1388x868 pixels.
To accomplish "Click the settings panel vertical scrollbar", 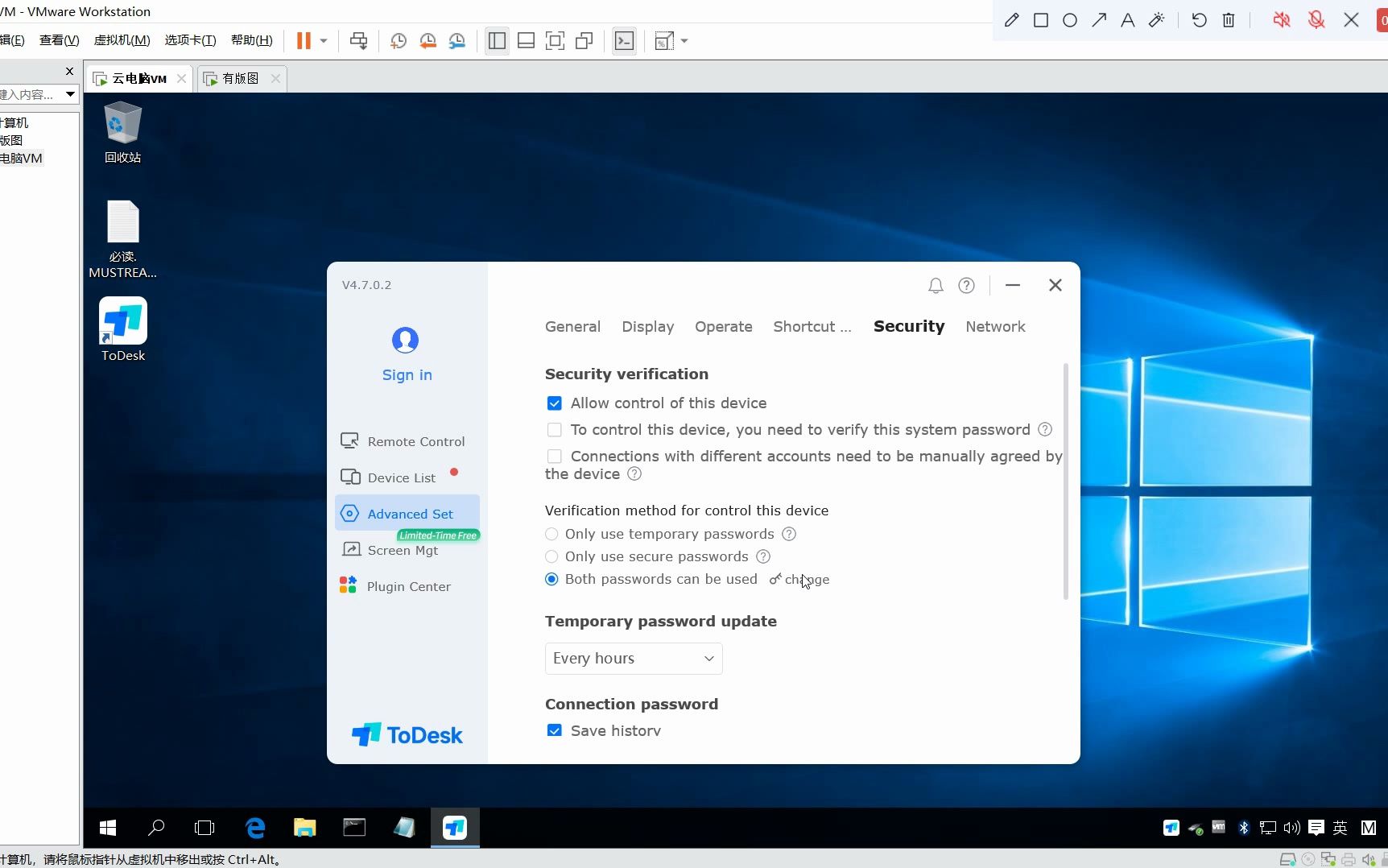I will tap(1066, 481).
